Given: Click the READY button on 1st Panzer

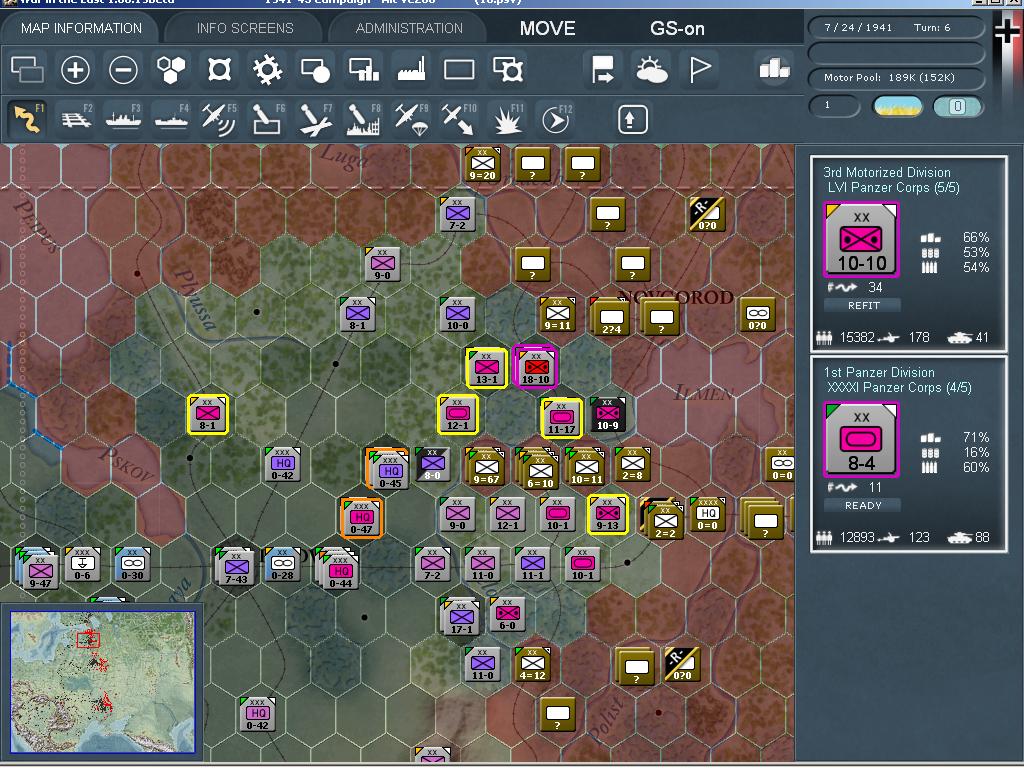Looking at the screenshot, I should pyautogui.click(x=863, y=505).
